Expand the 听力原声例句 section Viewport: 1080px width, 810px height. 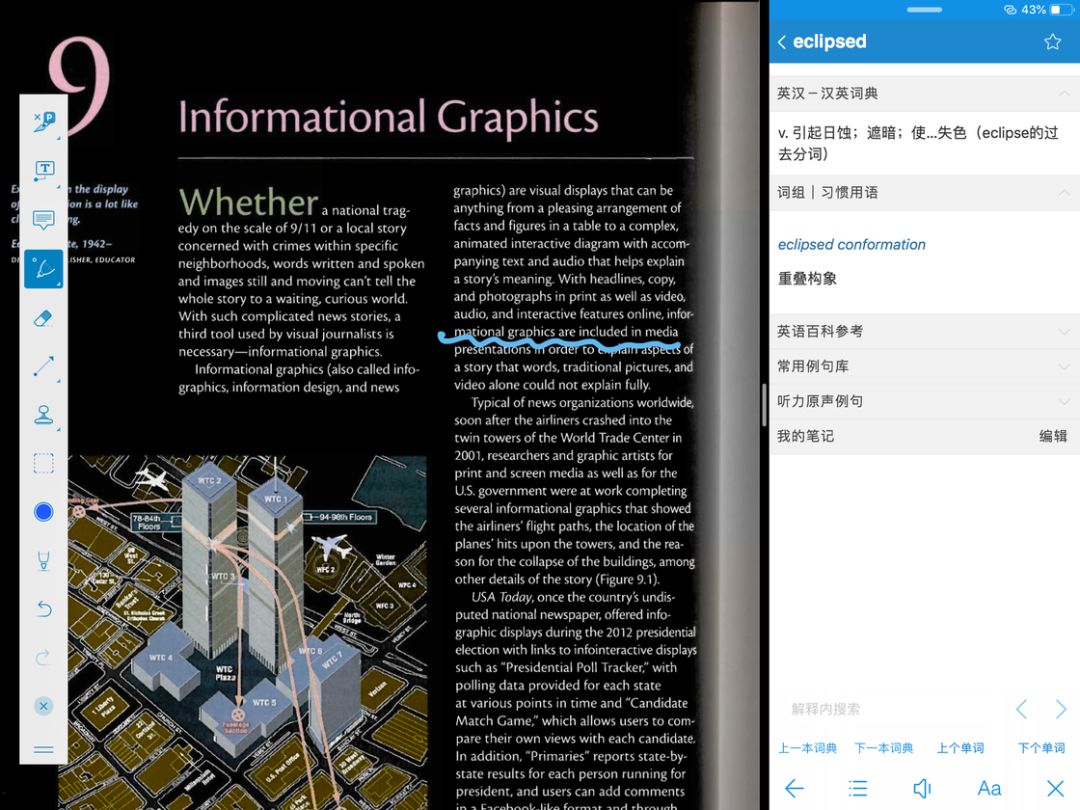1062,401
